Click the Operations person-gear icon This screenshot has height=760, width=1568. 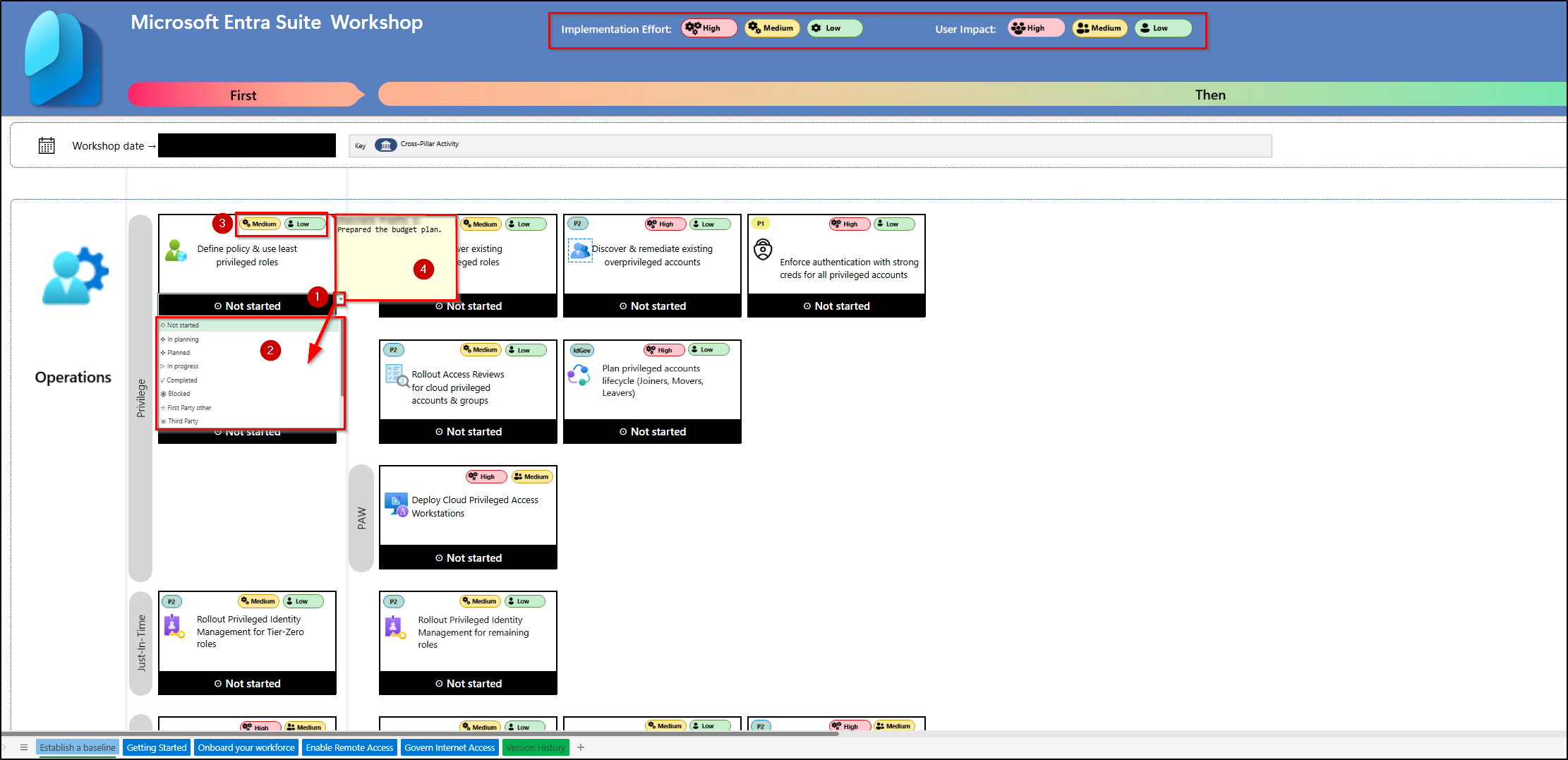click(75, 276)
